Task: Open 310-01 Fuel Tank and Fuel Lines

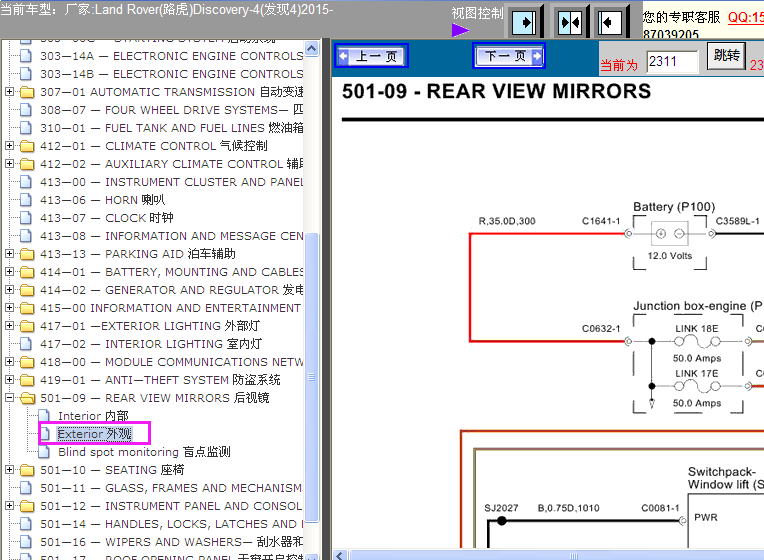Action: click(x=172, y=128)
